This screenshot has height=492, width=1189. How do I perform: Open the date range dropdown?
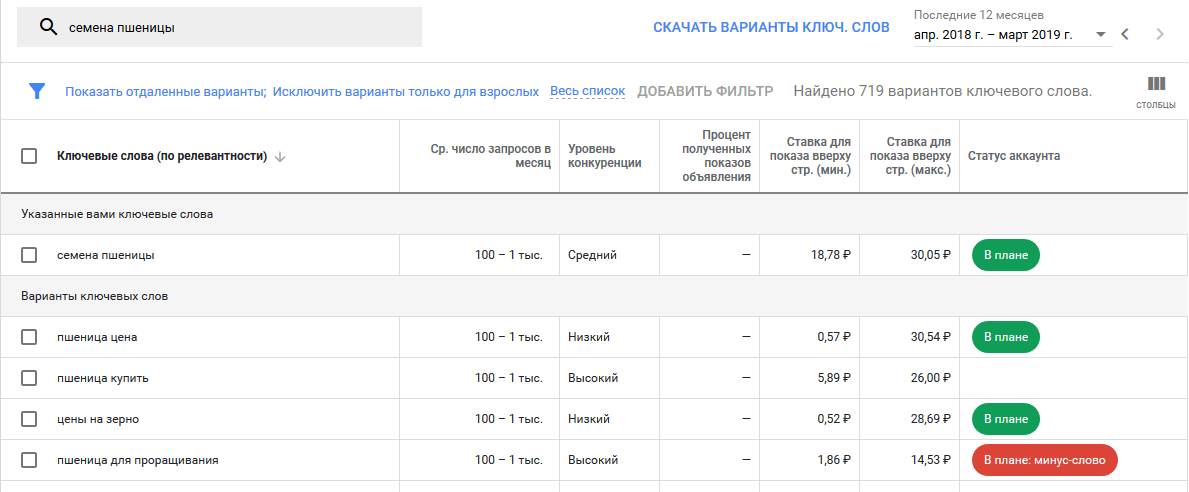1012,35
